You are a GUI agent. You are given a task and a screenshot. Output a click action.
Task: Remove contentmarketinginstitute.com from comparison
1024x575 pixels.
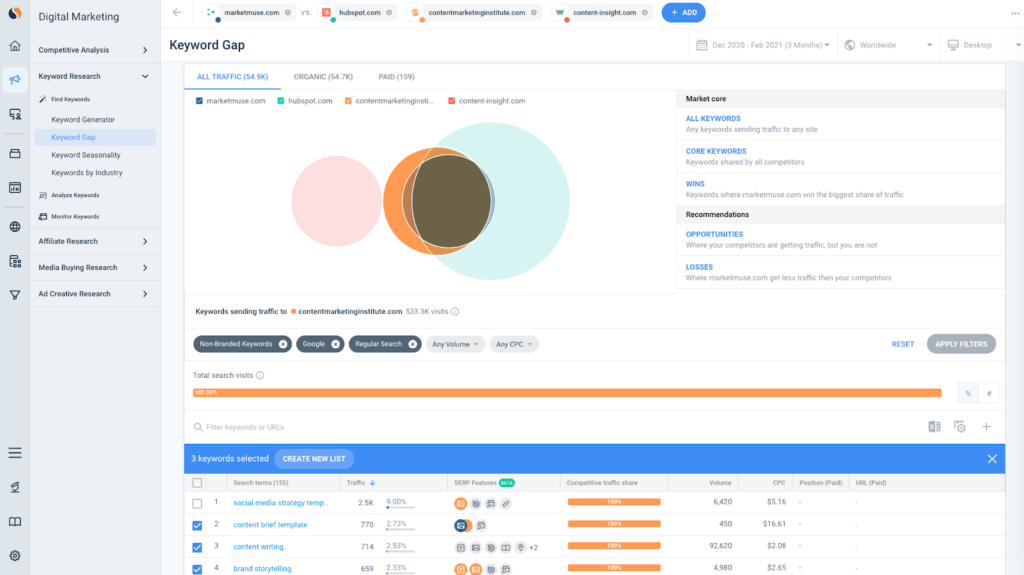pos(534,12)
